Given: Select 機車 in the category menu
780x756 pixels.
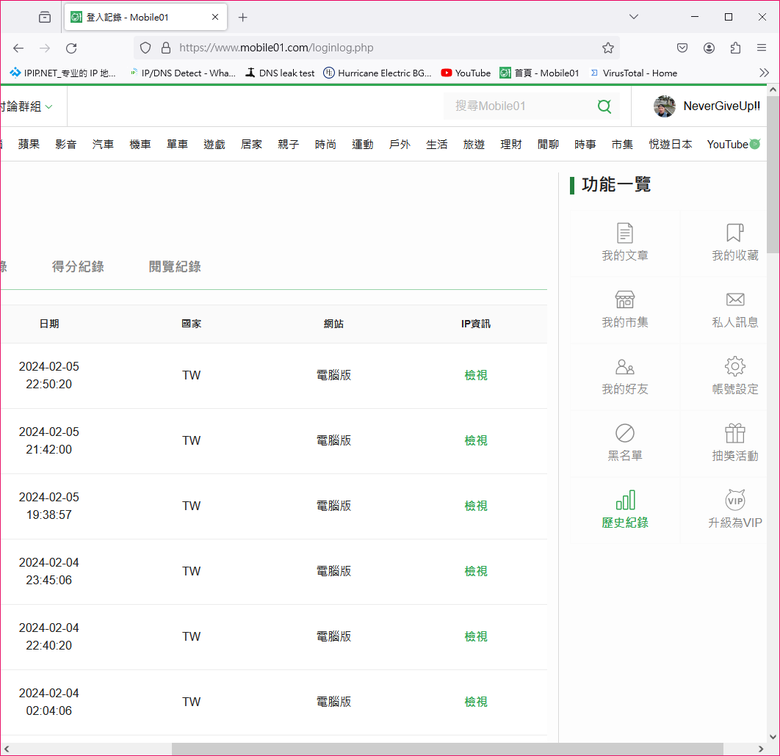Looking at the screenshot, I should [140, 145].
